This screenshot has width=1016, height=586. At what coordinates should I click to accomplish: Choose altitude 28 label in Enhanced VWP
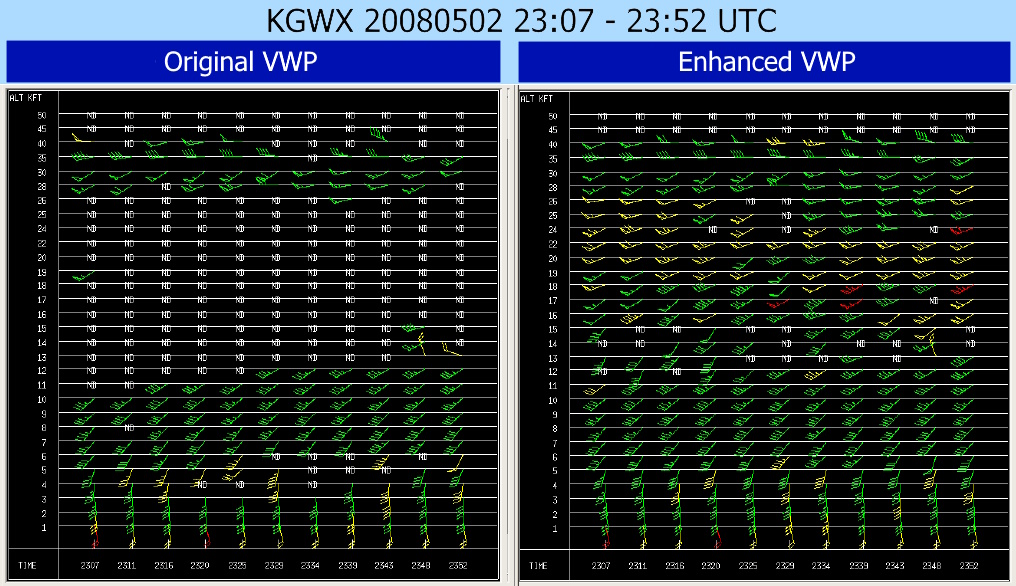point(553,187)
